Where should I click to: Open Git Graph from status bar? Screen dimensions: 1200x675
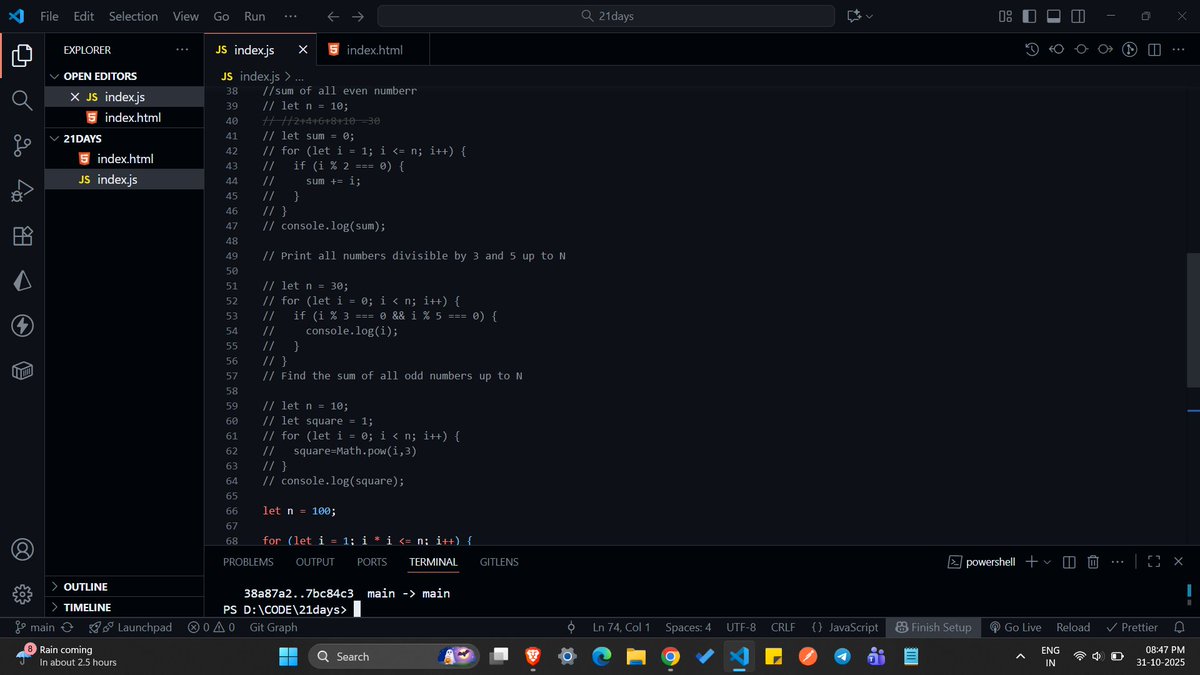click(x=272, y=627)
